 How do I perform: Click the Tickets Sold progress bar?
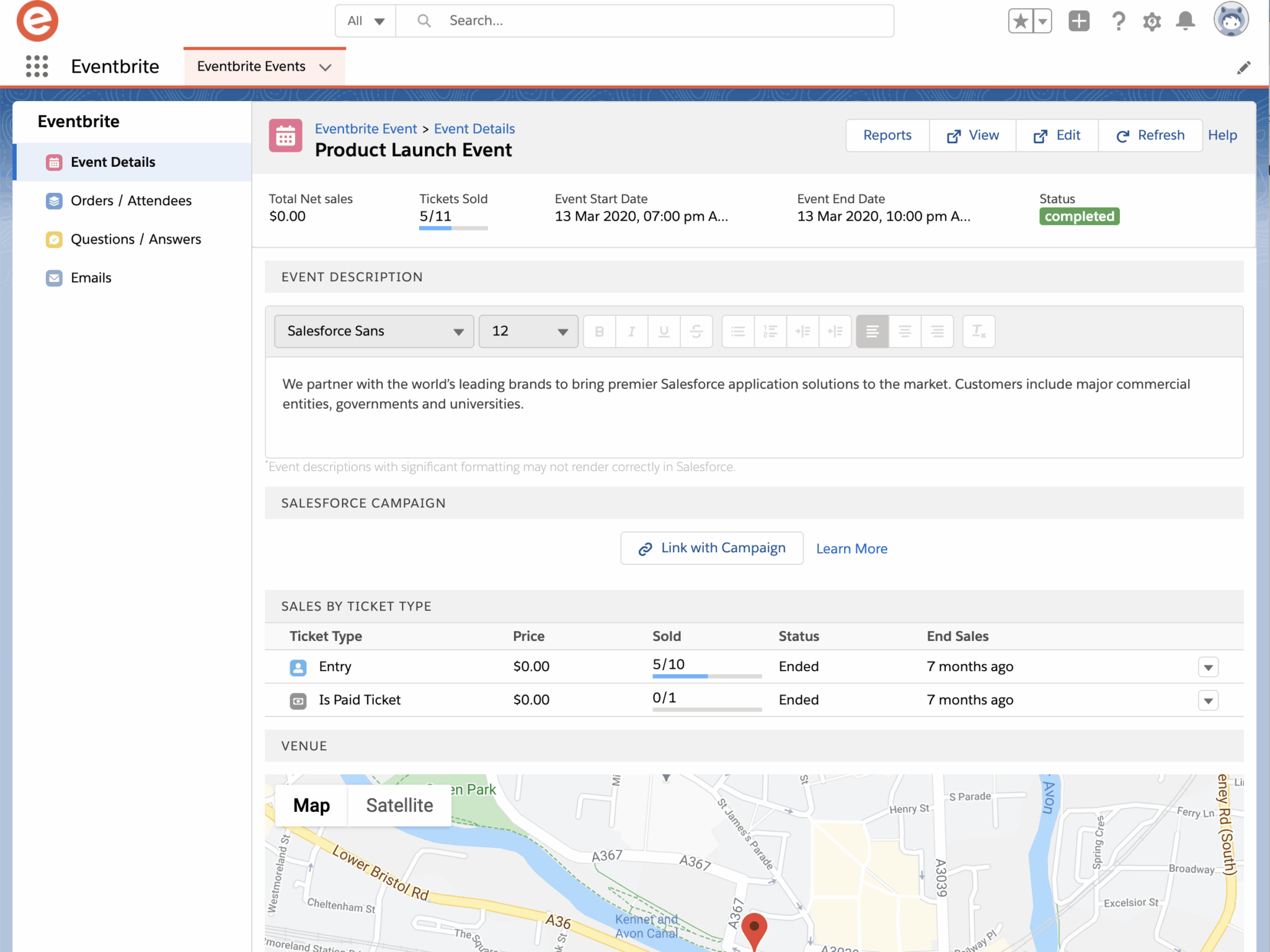point(453,227)
